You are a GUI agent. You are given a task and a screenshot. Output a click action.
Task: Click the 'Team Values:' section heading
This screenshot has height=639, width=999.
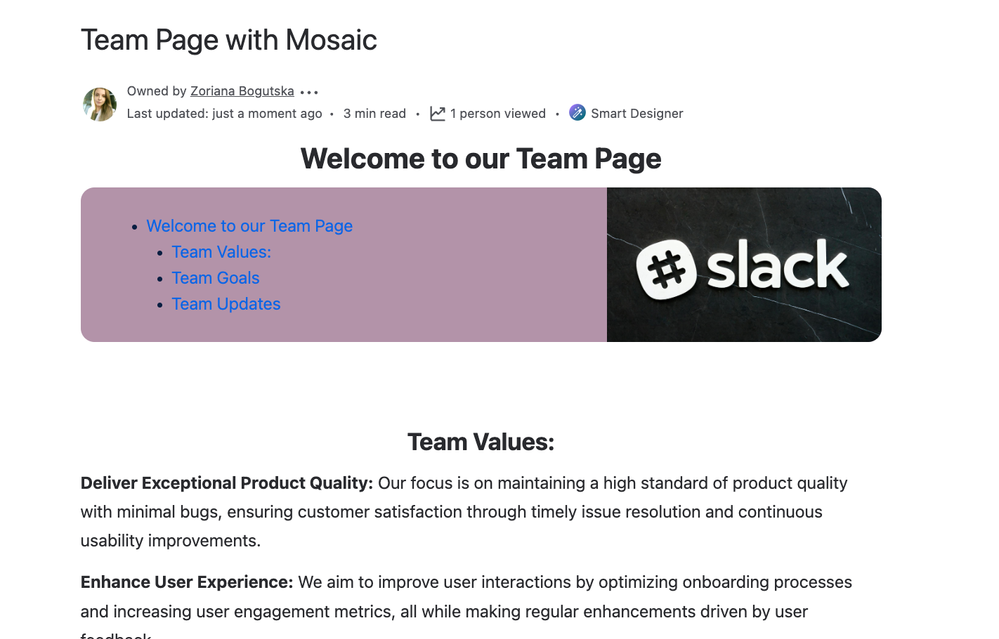480,442
